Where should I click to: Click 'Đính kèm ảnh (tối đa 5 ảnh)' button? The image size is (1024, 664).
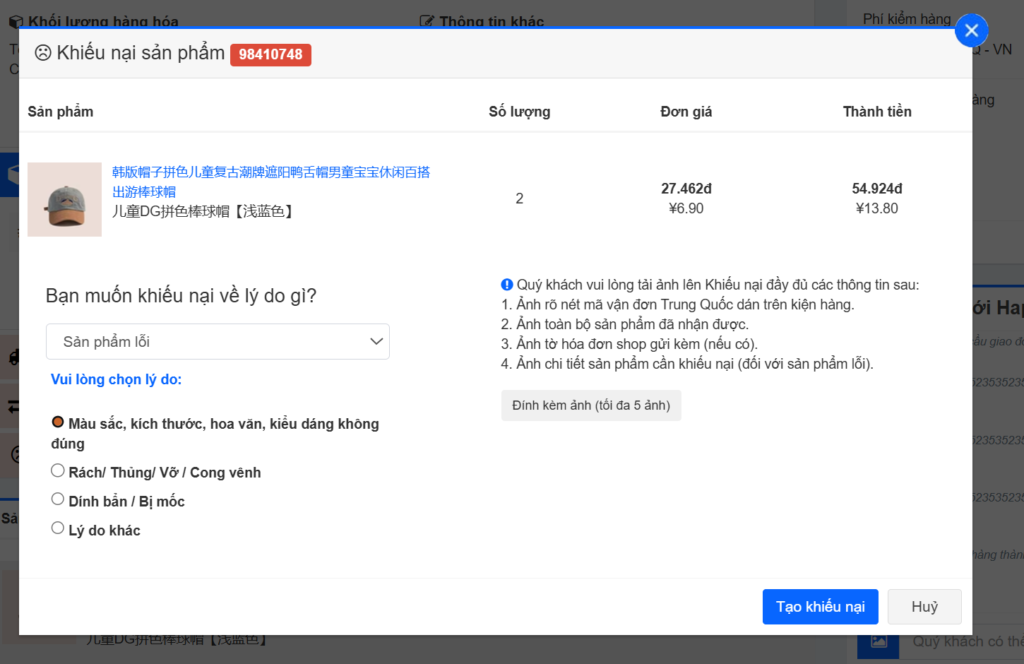pyautogui.click(x=590, y=405)
